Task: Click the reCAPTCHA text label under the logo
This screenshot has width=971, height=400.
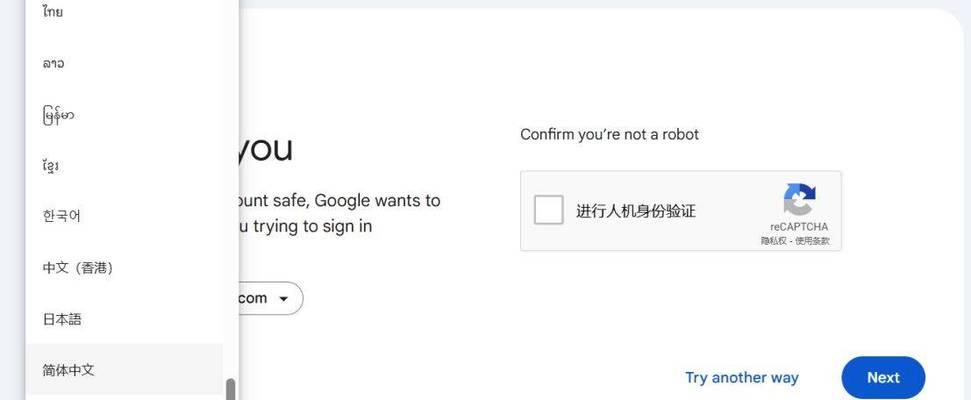Action: (x=799, y=227)
